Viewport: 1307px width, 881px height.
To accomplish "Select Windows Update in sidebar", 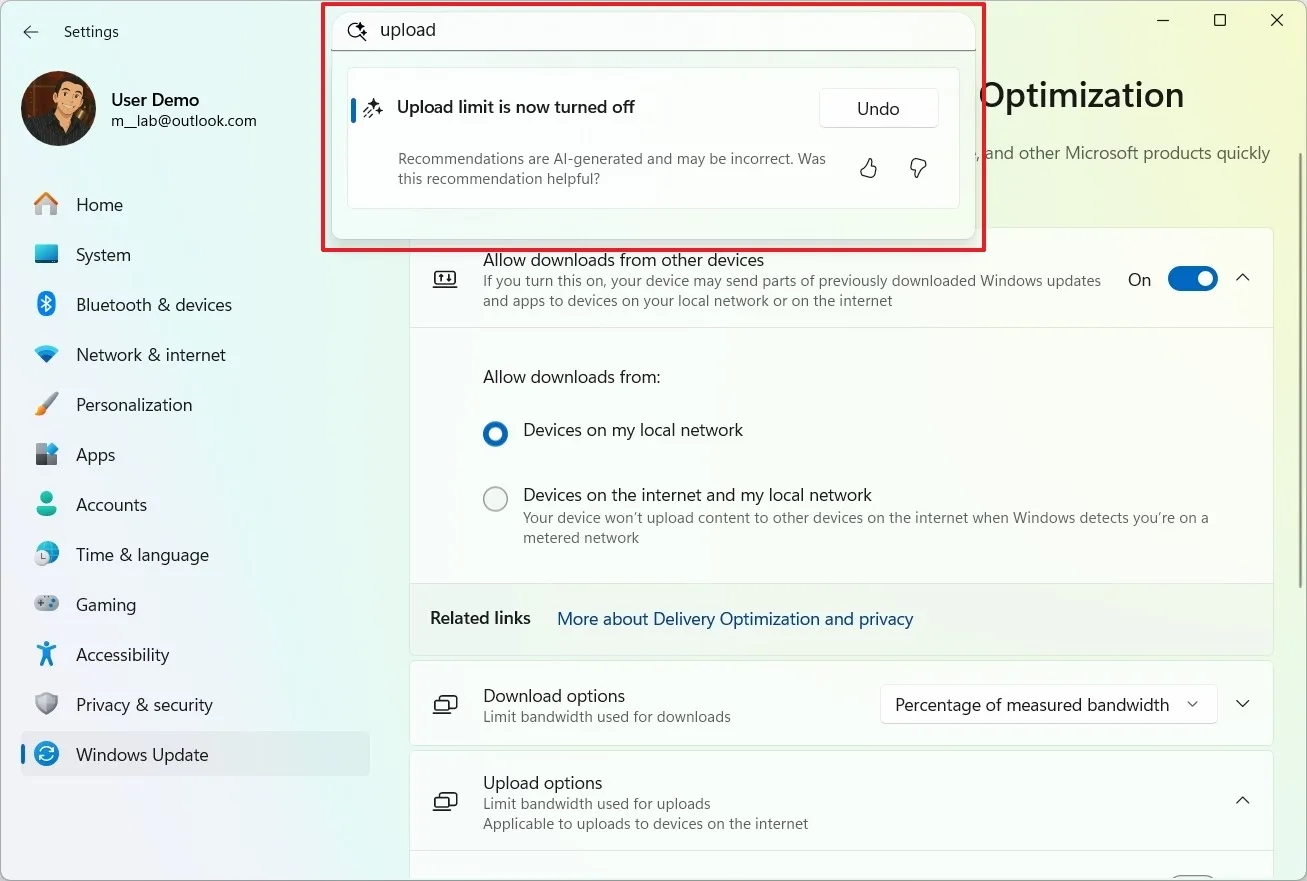I will (x=142, y=755).
